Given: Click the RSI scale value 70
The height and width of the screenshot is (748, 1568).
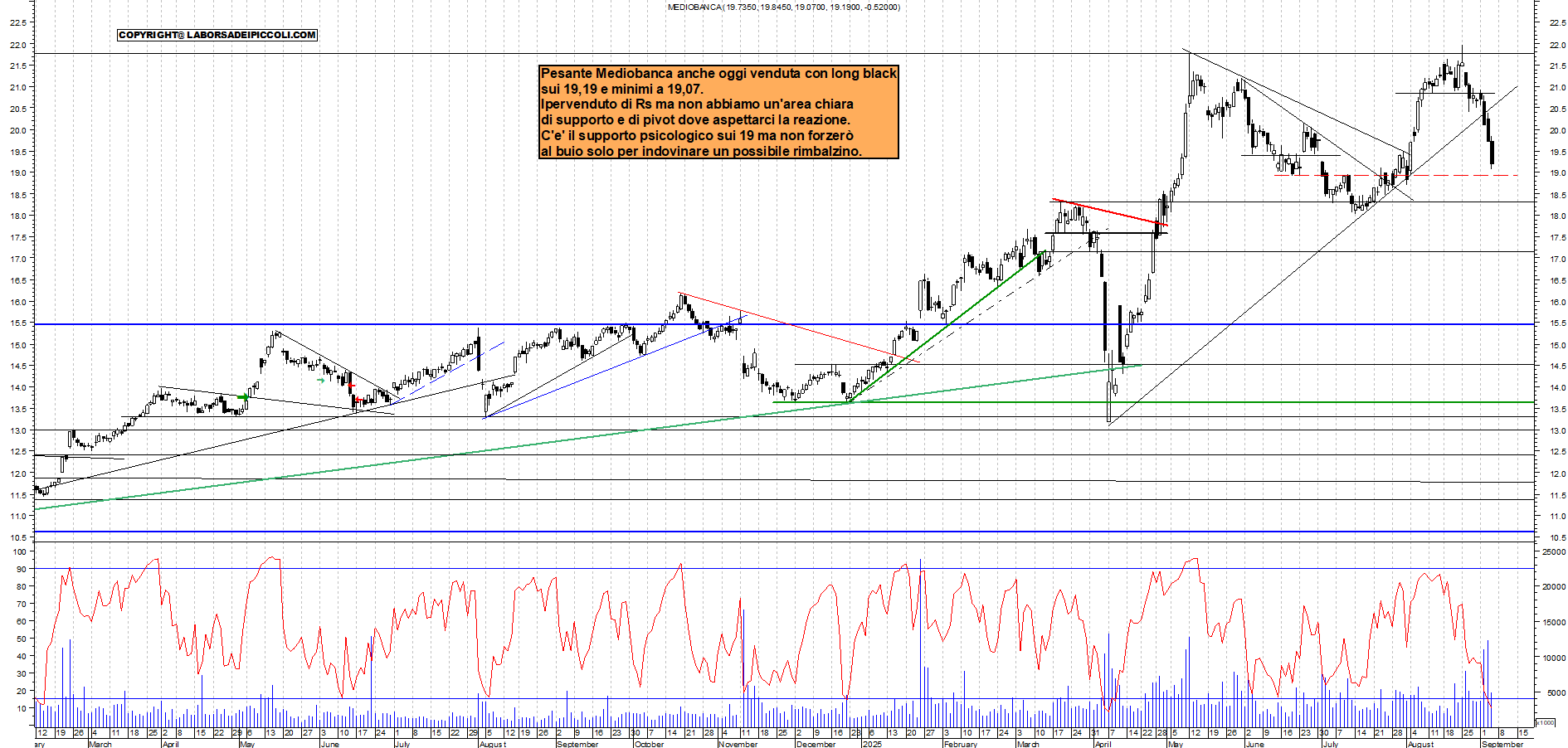Looking at the screenshot, I should 22,604.
